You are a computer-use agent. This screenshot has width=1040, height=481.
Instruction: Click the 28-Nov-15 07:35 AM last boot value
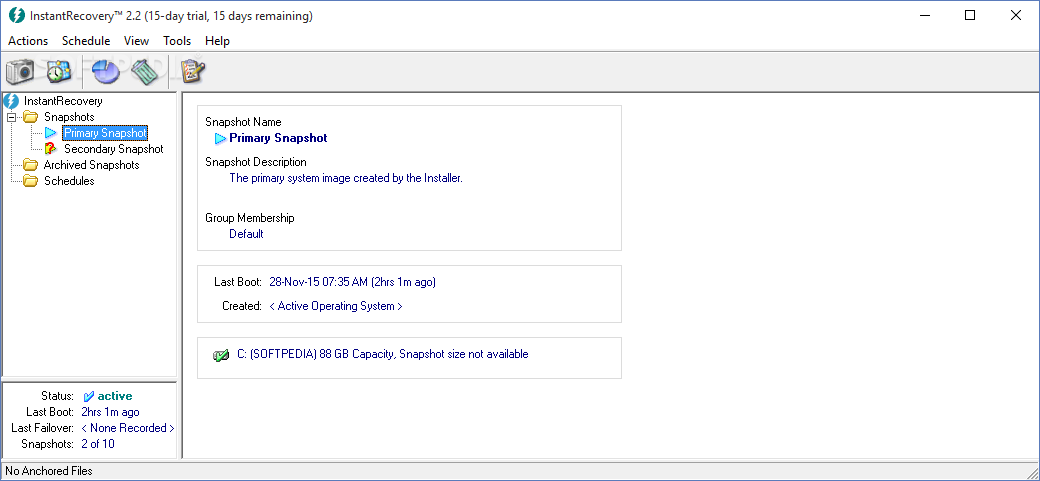tap(352, 282)
